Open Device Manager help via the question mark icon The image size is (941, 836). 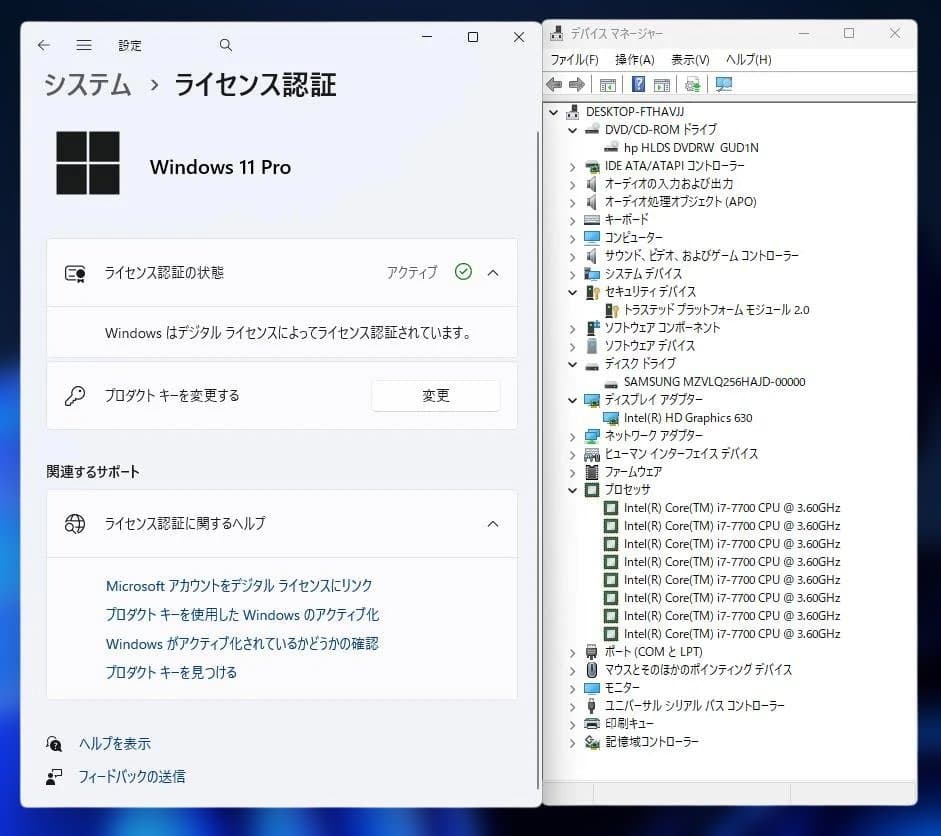[x=638, y=84]
